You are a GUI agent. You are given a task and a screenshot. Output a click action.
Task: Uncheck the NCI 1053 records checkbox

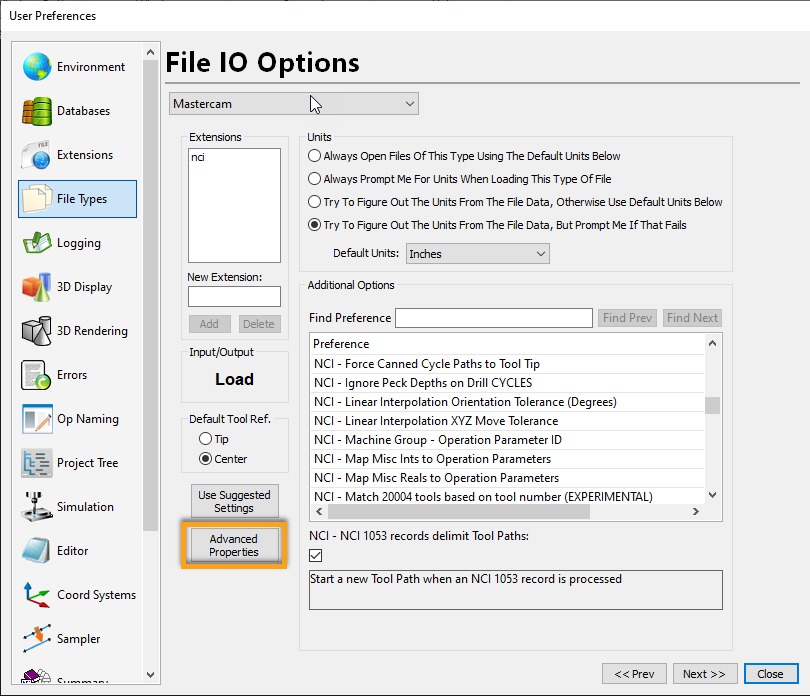pyautogui.click(x=313, y=555)
